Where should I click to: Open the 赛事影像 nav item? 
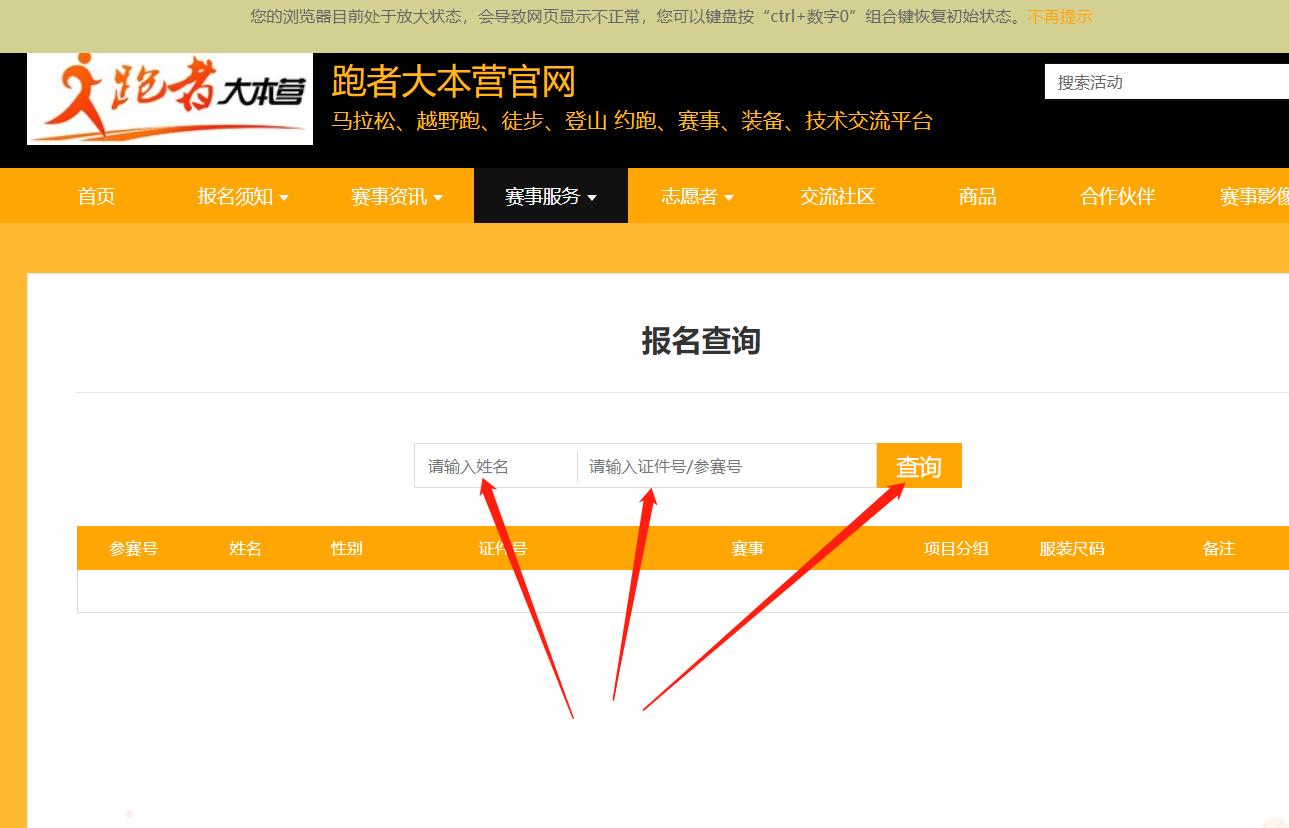(1254, 196)
